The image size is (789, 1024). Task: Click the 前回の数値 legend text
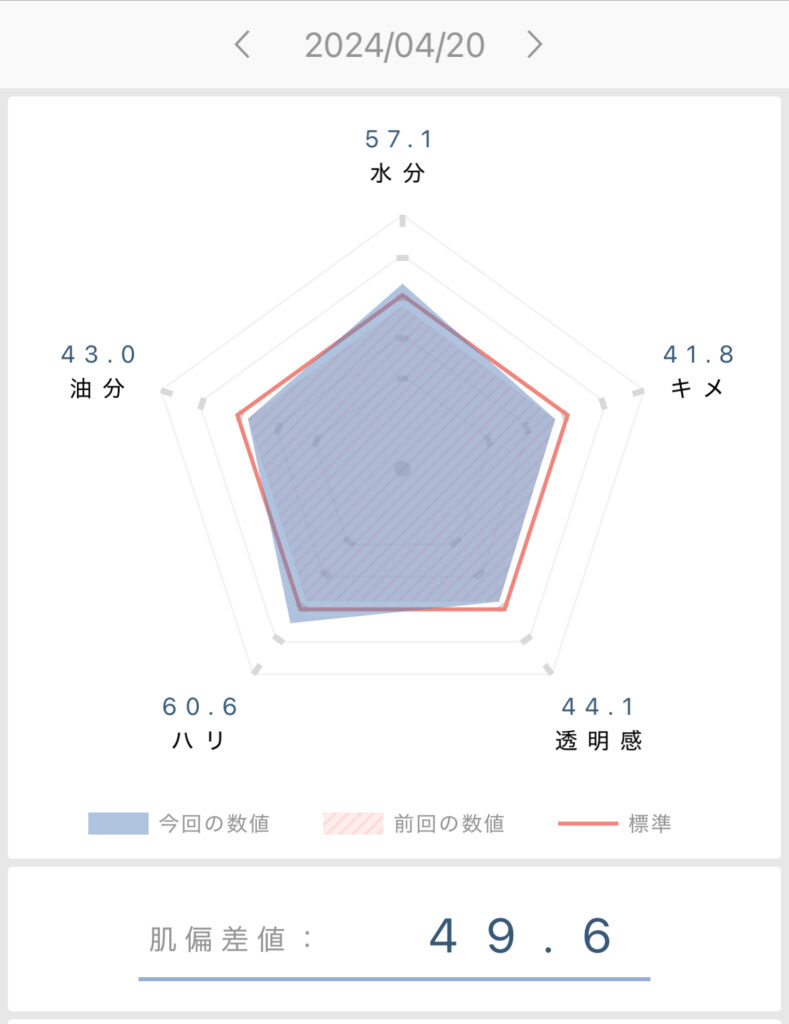point(449,824)
